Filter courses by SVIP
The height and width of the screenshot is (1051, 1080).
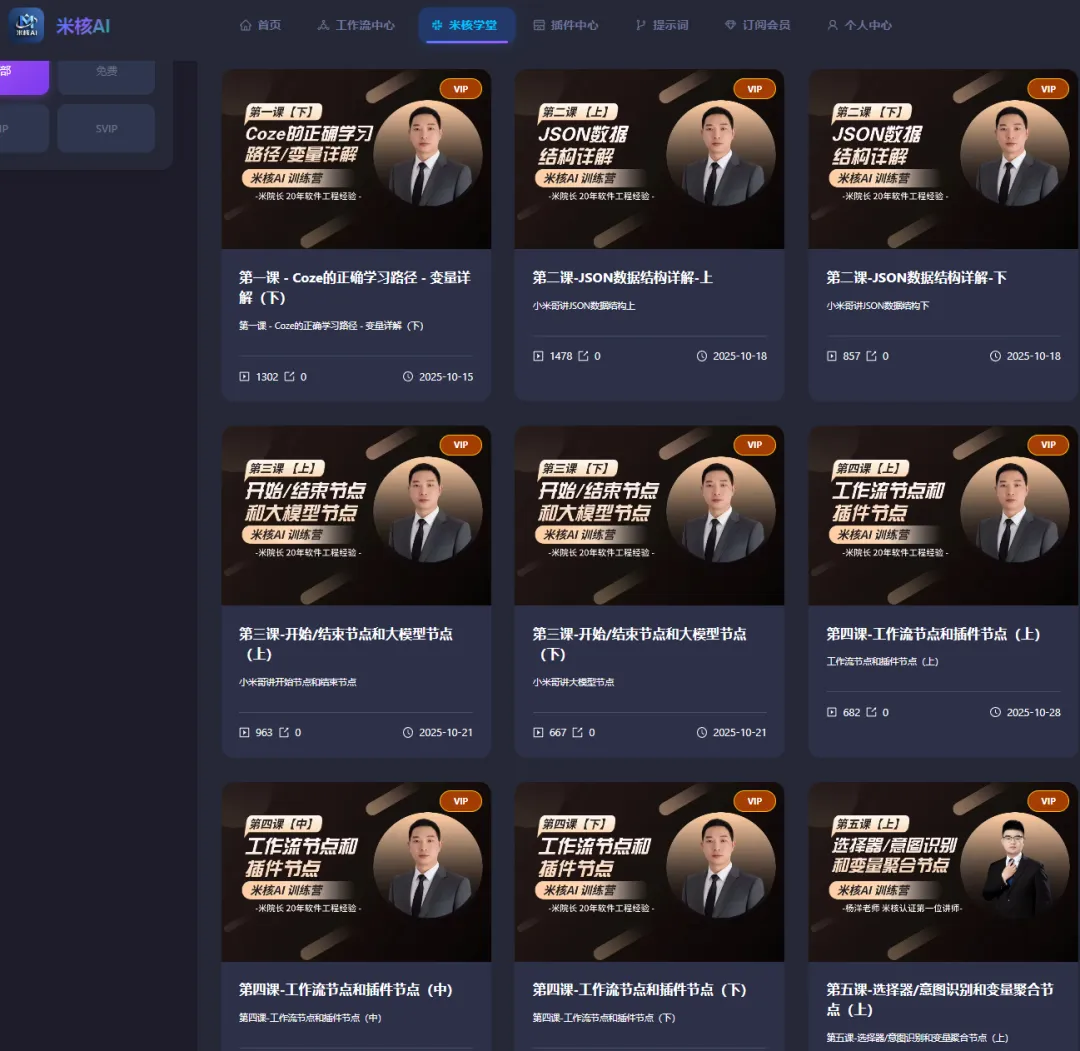106,129
